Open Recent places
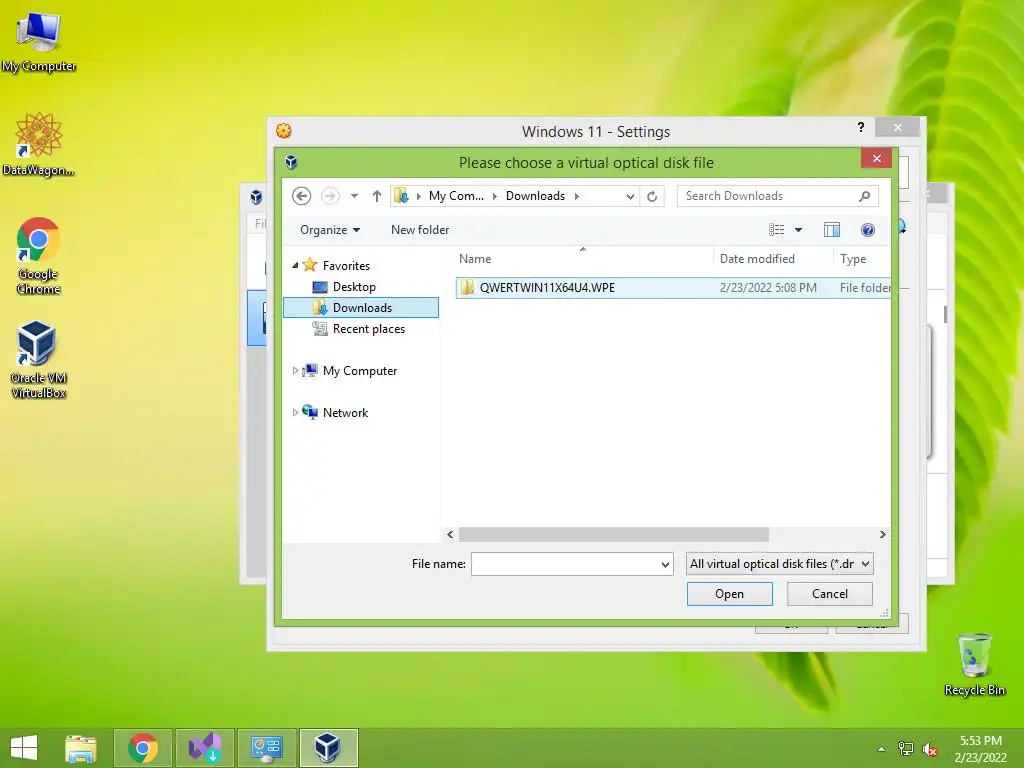The height and width of the screenshot is (768, 1024). 368,328
